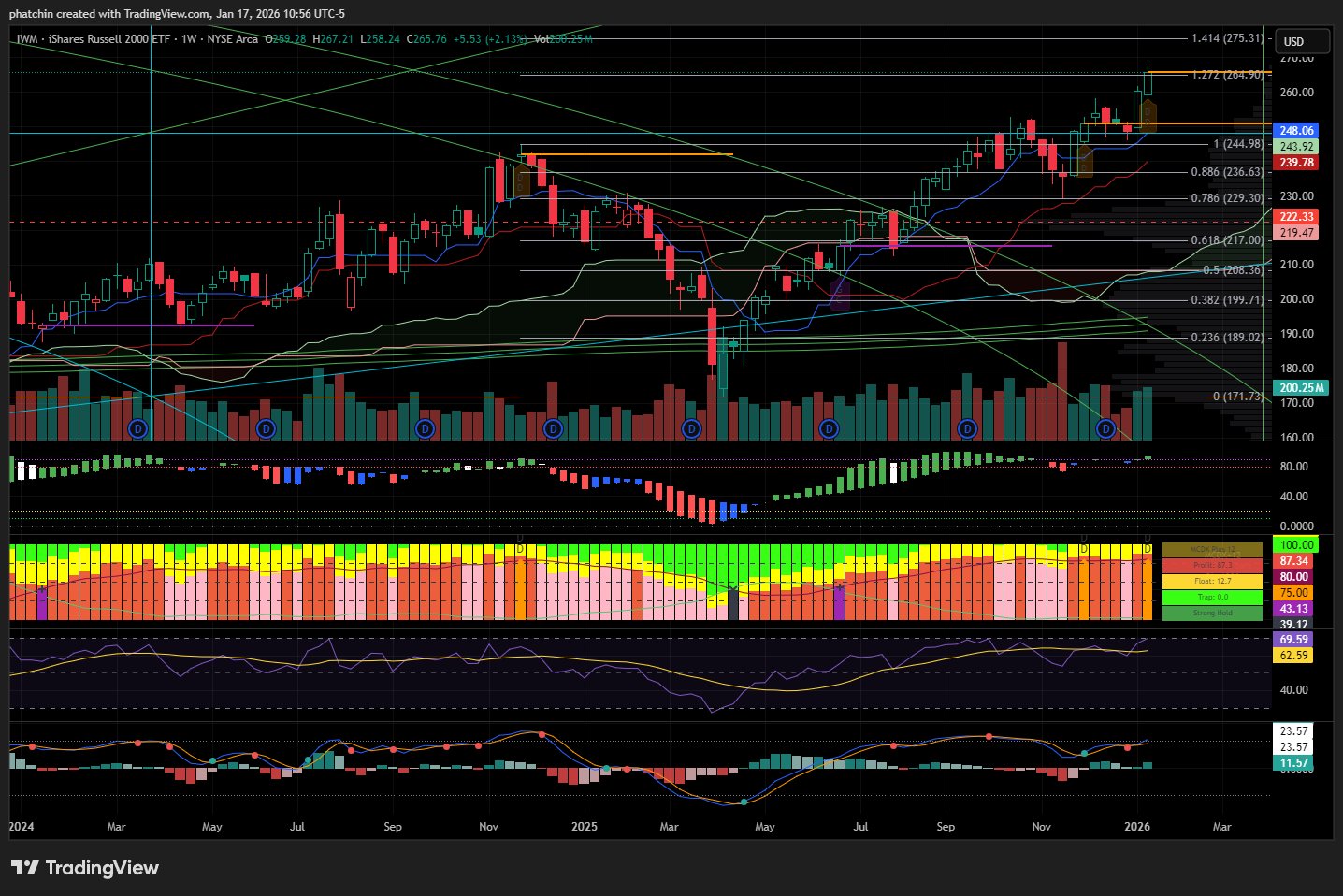Select the dividend D marker for September 2024
The height and width of the screenshot is (896, 1343).
pyautogui.click(x=426, y=428)
